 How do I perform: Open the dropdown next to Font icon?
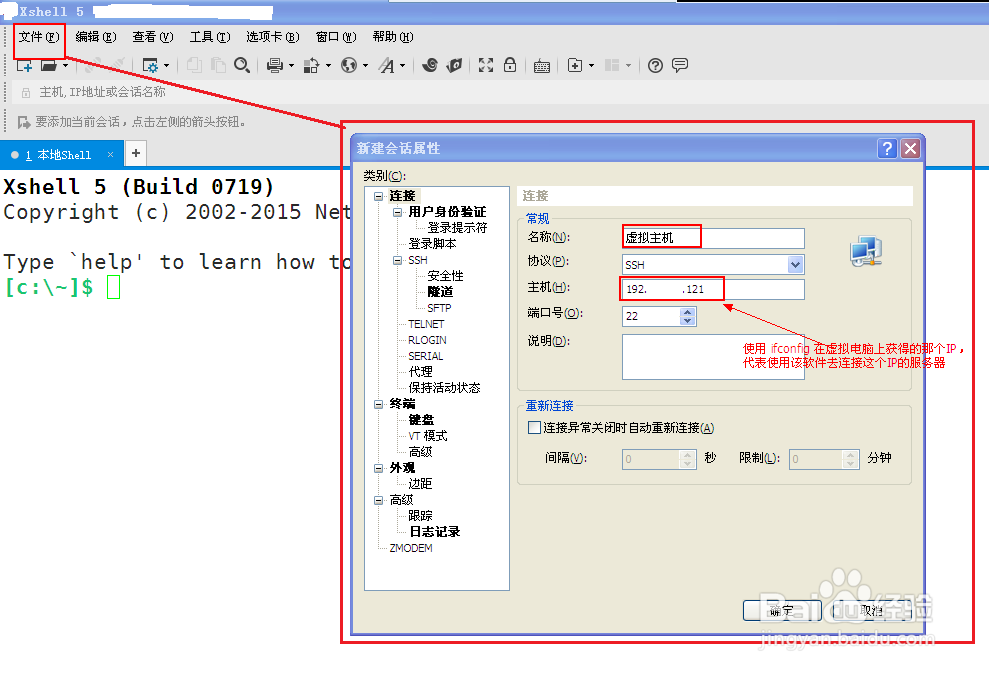pos(402,66)
